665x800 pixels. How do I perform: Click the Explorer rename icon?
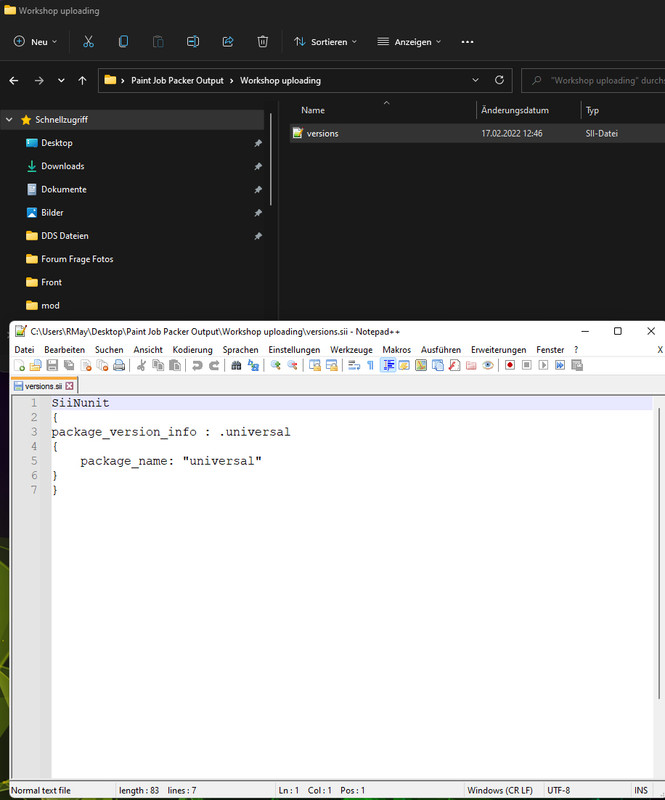pos(193,42)
